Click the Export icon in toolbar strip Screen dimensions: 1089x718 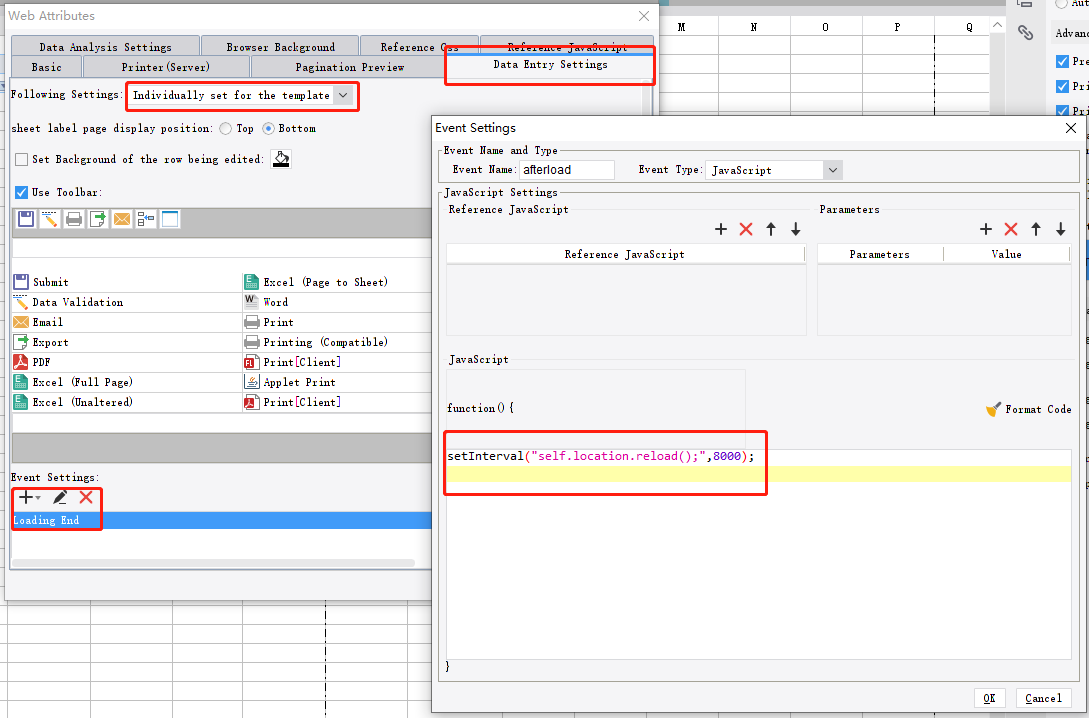pos(98,219)
